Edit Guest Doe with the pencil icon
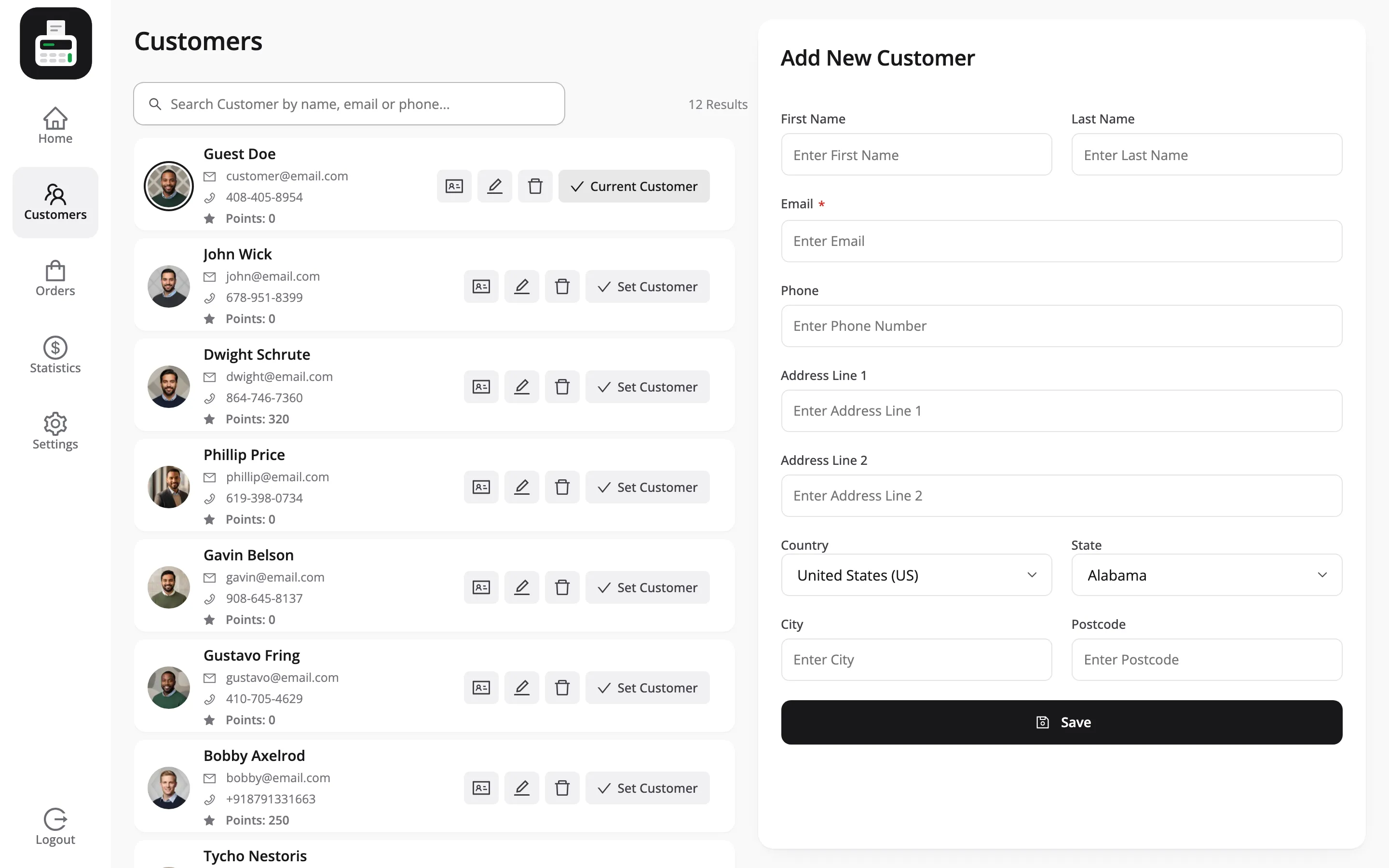1389x868 pixels. pyautogui.click(x=495, y=186)
